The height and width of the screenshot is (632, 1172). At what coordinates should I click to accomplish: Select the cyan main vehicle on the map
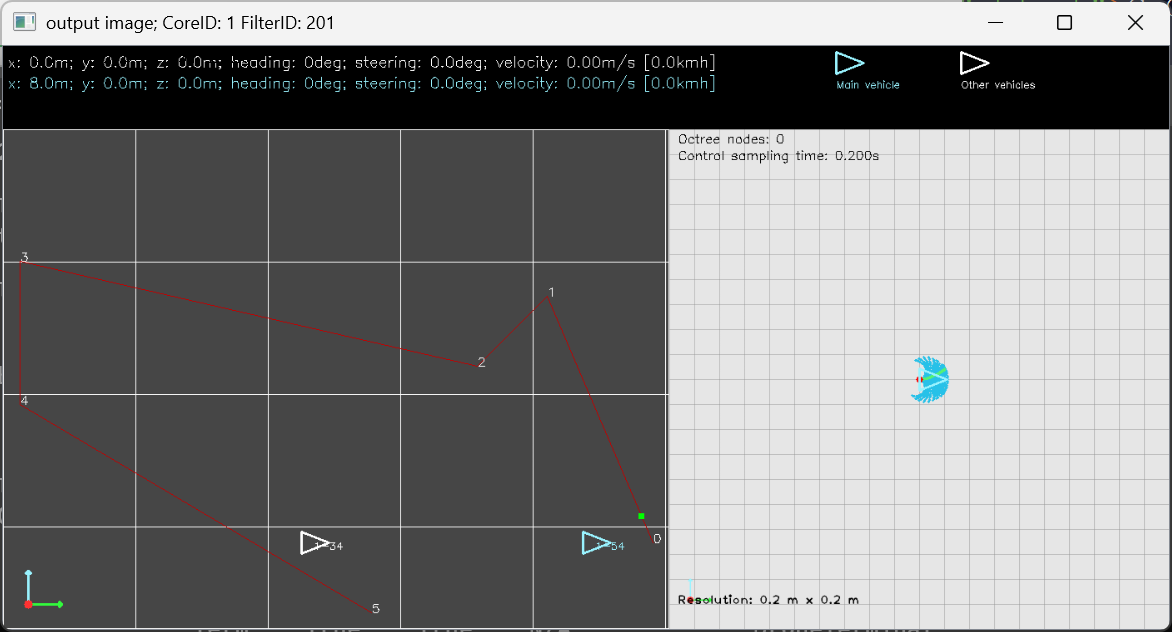596,543
